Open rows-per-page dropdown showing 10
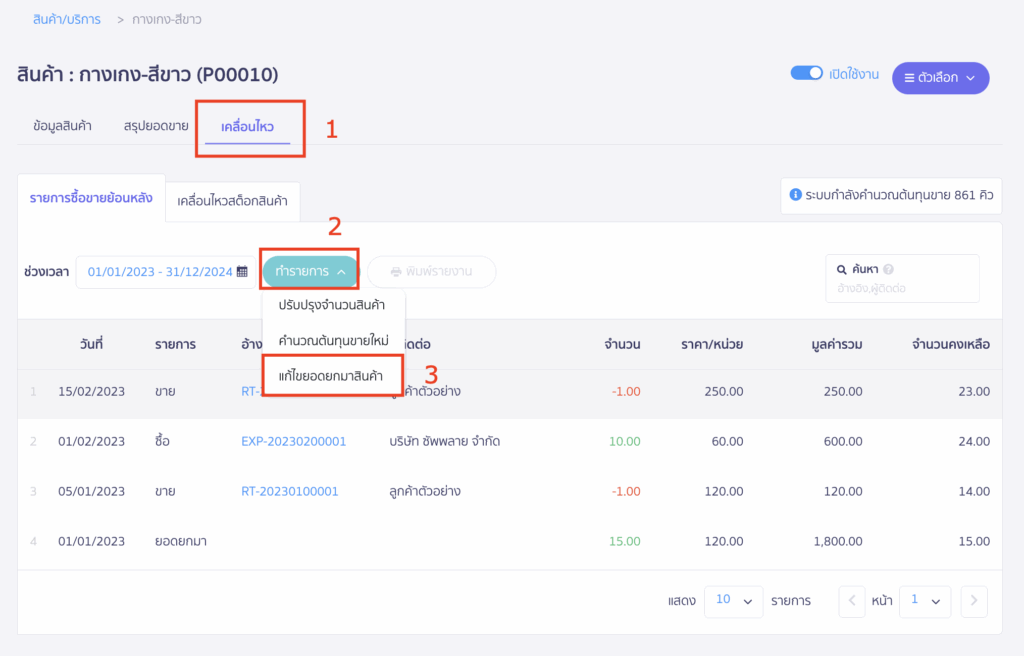The width and height of the screenshot is (1024, 656). click(733, 601)
